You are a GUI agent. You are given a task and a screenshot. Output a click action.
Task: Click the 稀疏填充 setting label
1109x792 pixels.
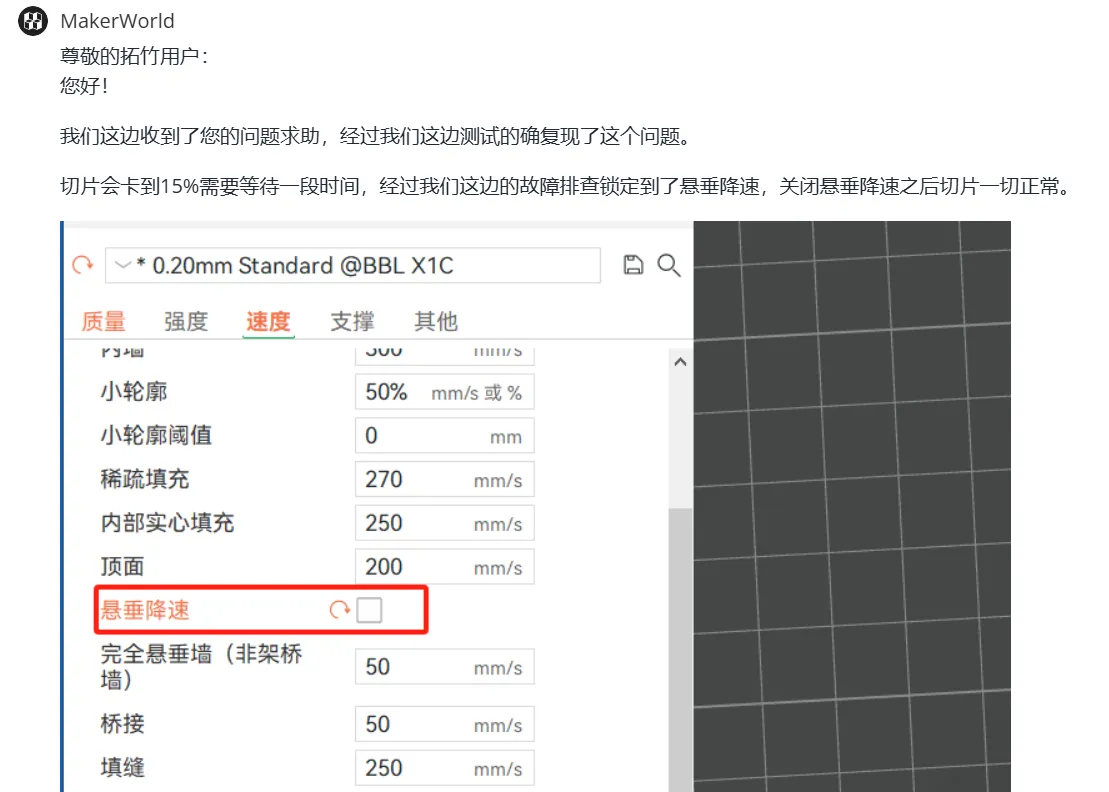tap(145, 479)
